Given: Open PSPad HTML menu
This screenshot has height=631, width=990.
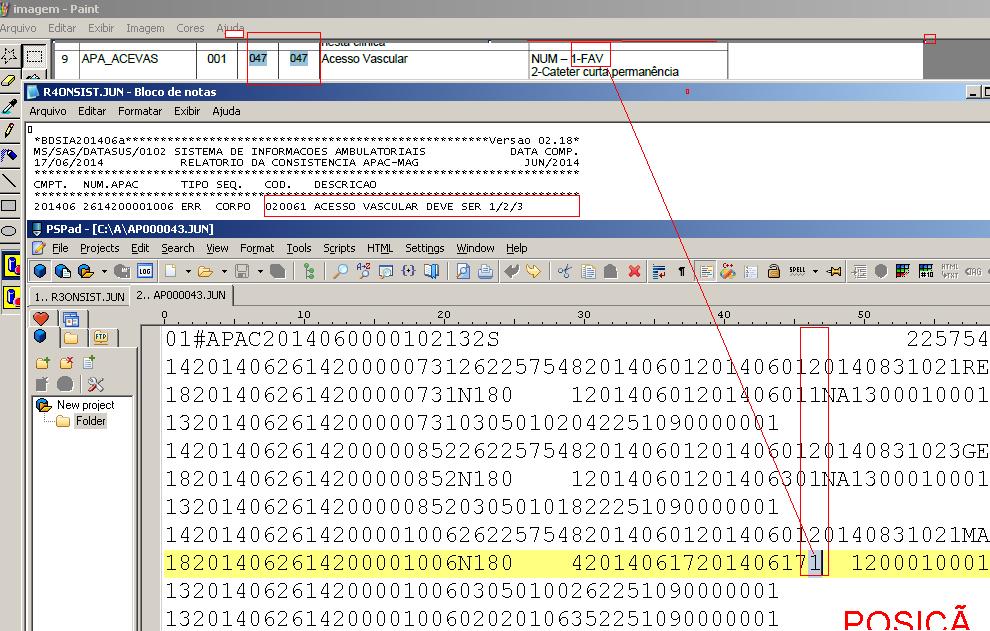Looking at the screenshot, I should (x=379, y=248).
